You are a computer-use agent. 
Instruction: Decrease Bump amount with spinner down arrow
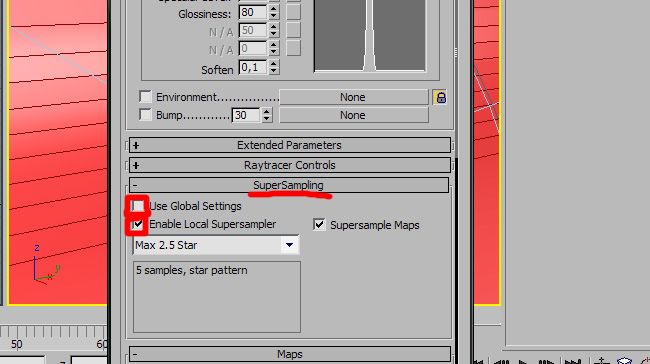pyautogui.click(x=267, y=119)
